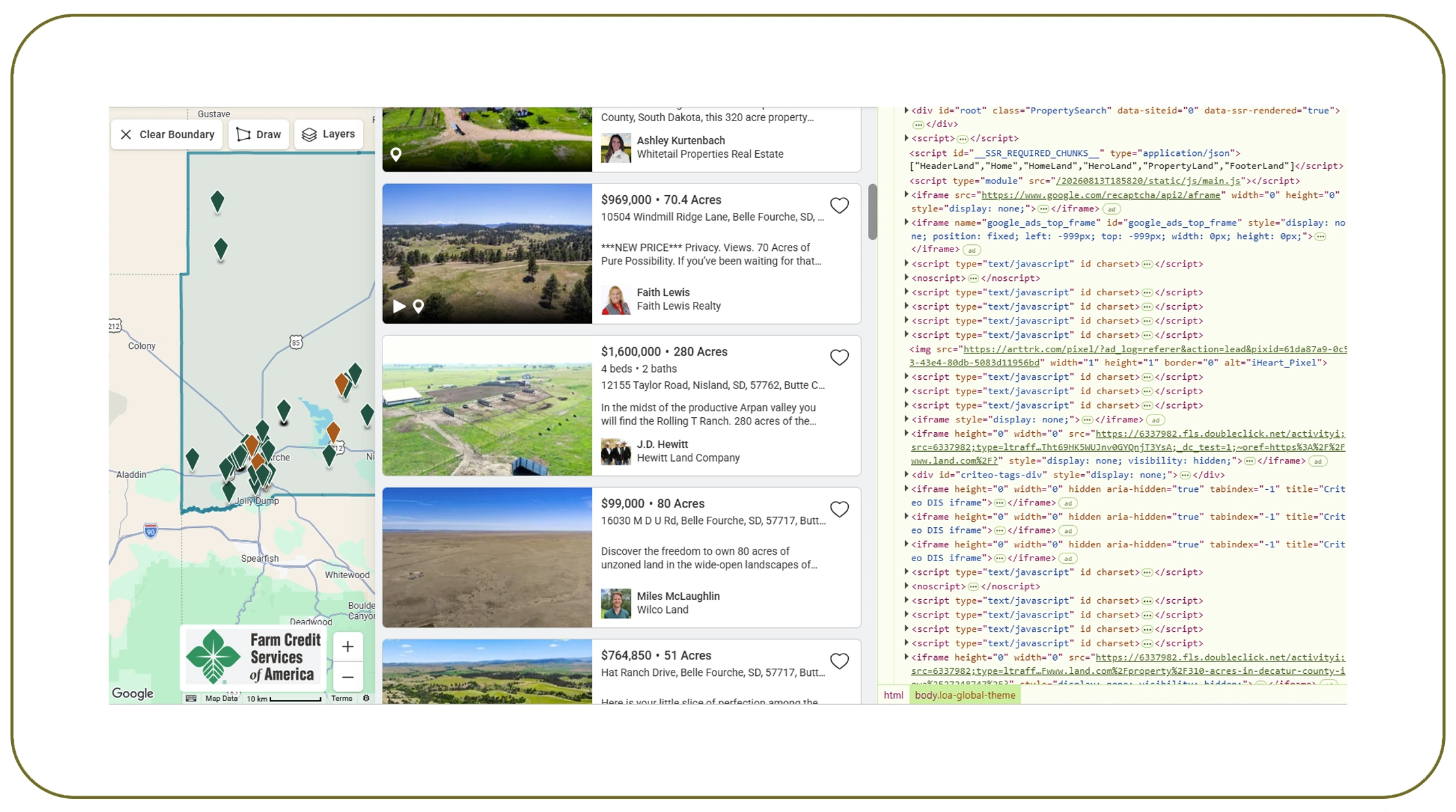Select body.loa-global-theme breadcrumb item
This screenshot has width=1456, height=812.
965,695
